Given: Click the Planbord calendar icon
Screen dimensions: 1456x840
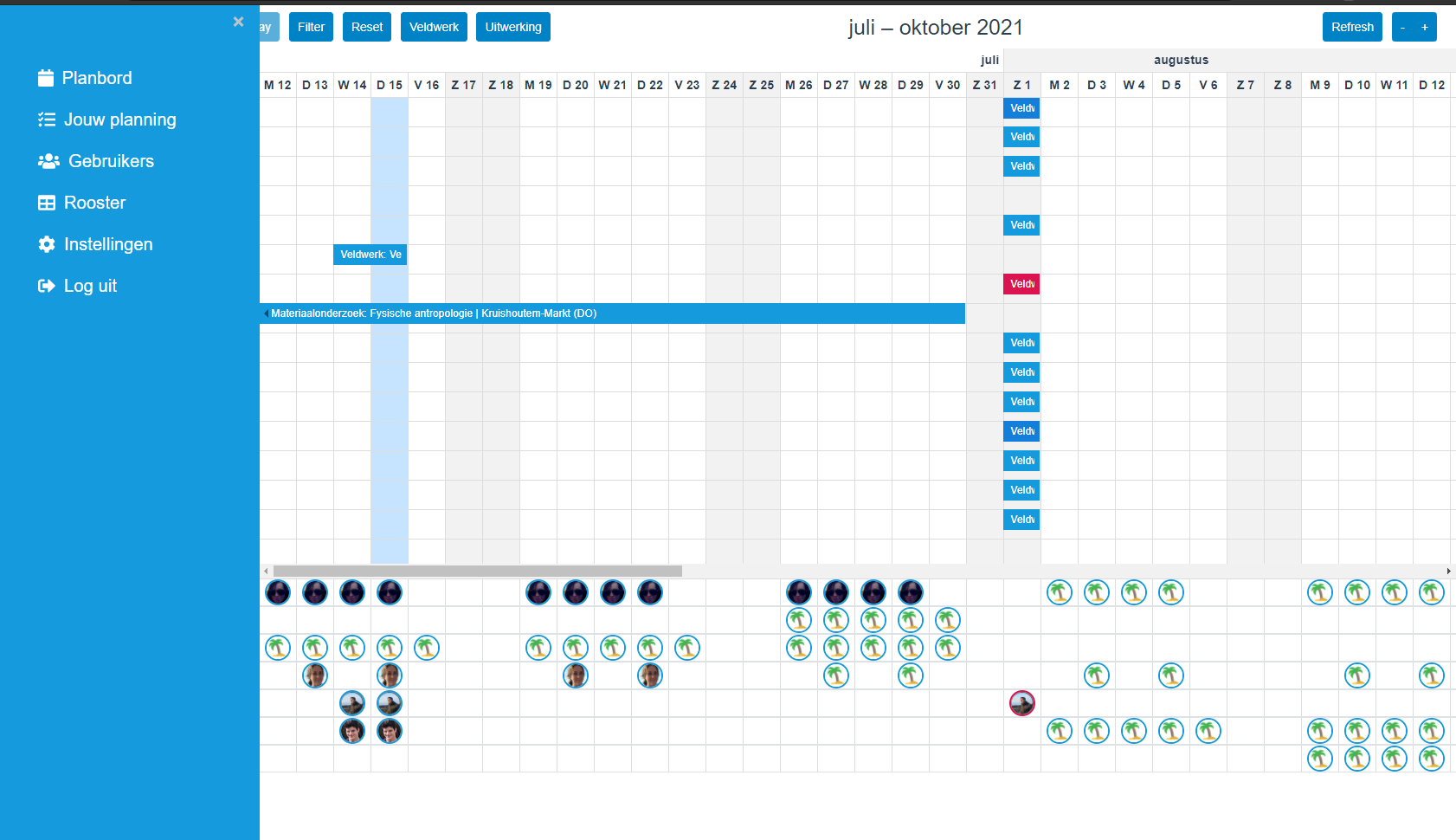Looking at the screenshot, I should coord(46,78).
